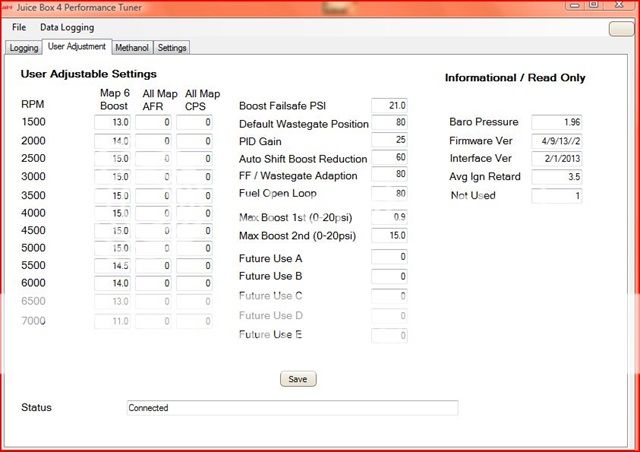Click the Default Wastegate Position field

[x=389, y=124]
